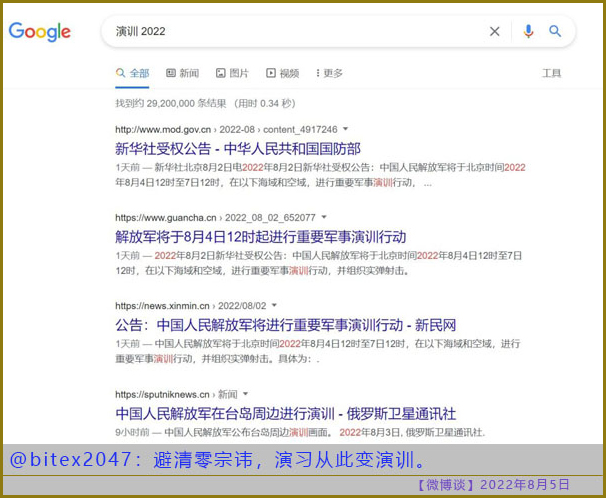
Task: Open the dropdown arrow next to news.xinmin.cn URL
Action: 274,305
